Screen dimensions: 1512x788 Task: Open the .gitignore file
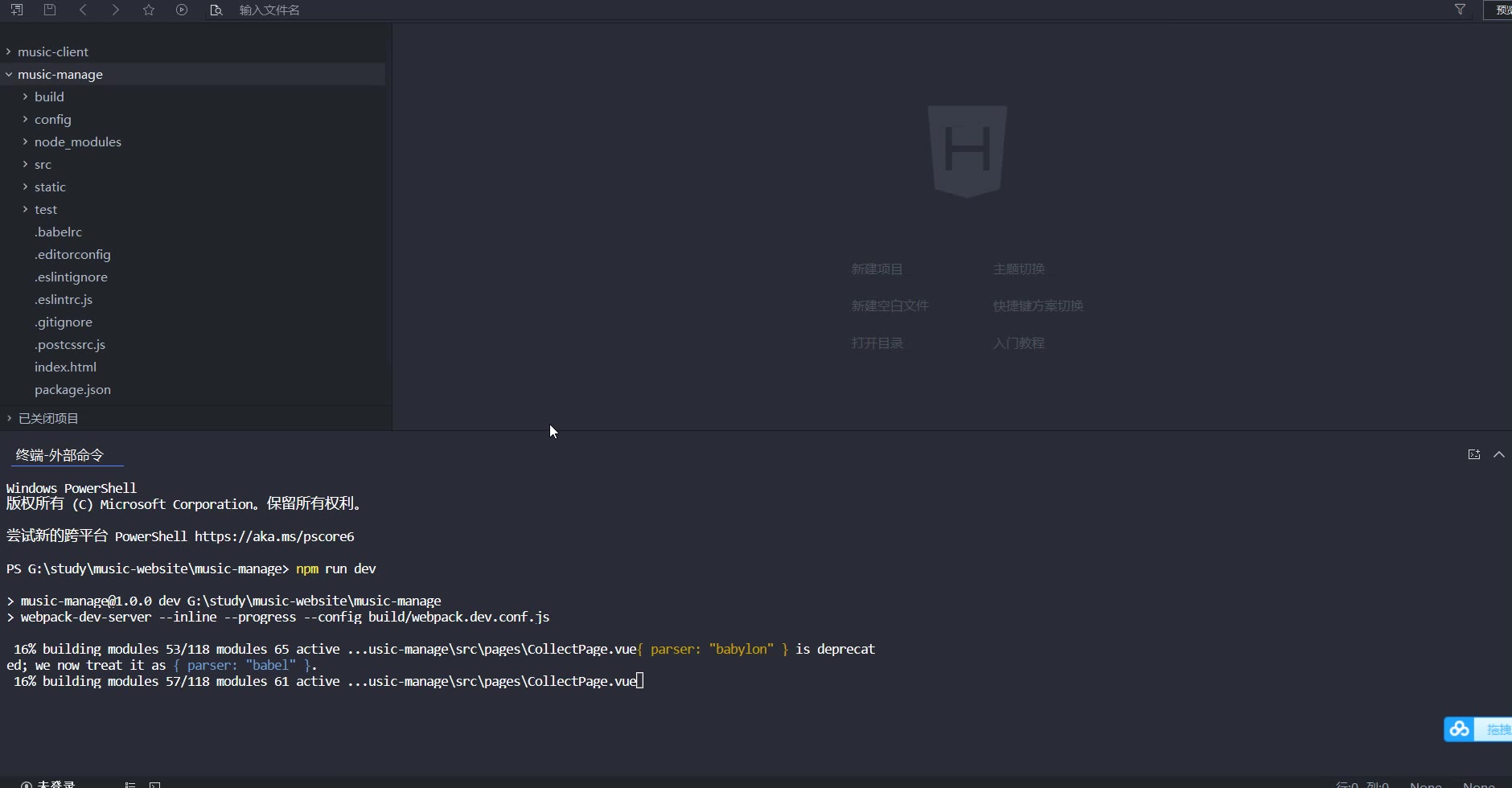click(x=64, y=322)
